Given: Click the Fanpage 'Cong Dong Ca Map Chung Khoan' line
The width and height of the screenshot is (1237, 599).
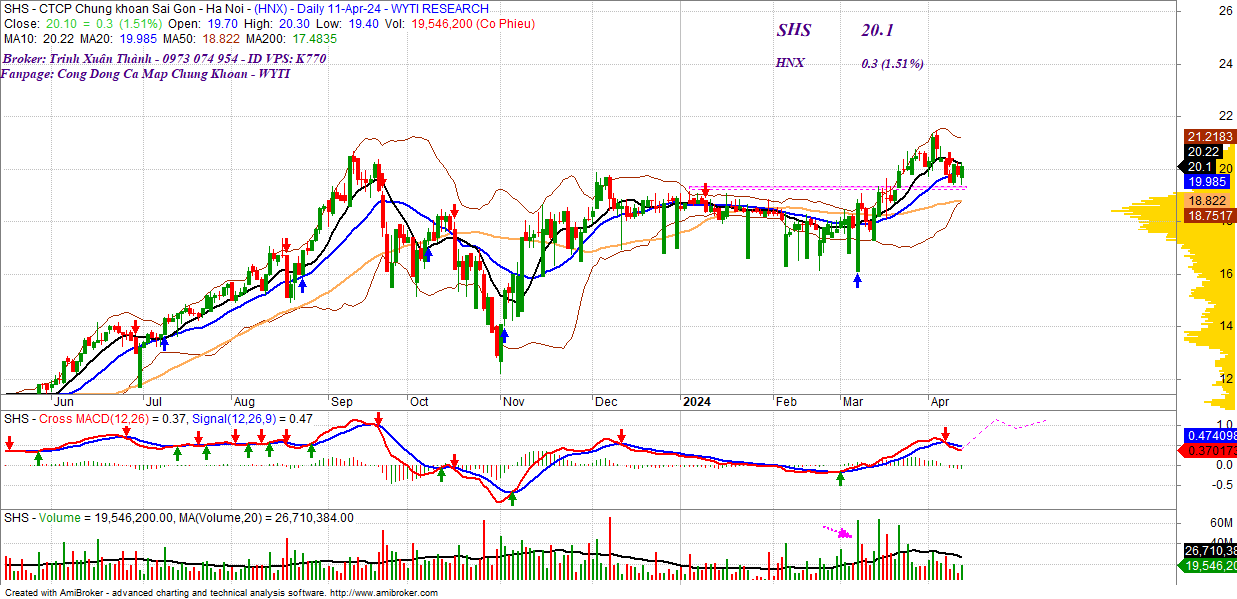Looking at the screenshot, I should coord(146,73).
